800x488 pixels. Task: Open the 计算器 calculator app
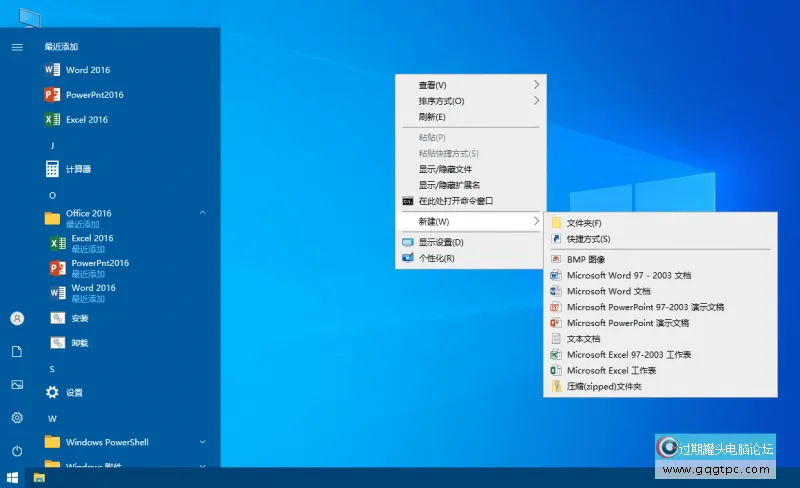[78, 169]
